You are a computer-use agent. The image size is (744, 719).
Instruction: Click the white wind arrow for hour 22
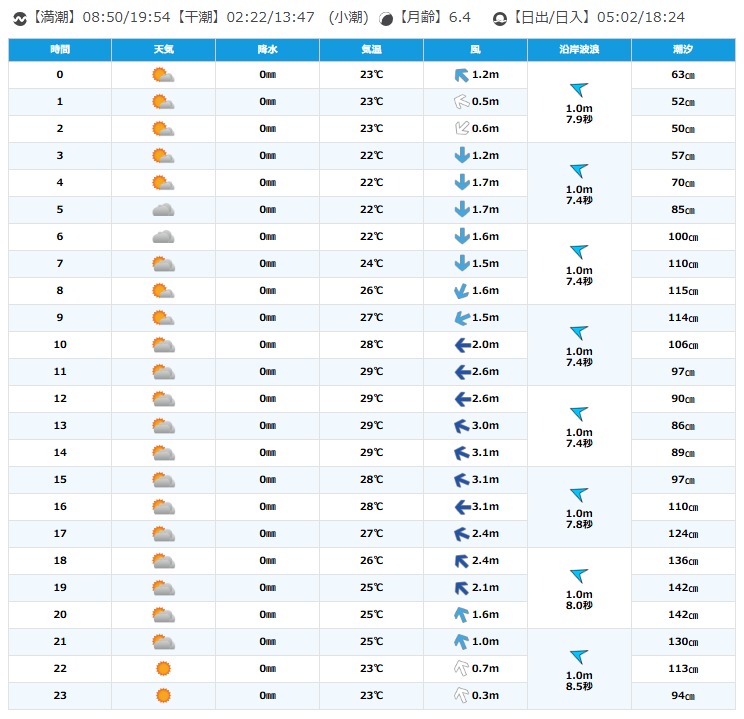pos(462,668)
